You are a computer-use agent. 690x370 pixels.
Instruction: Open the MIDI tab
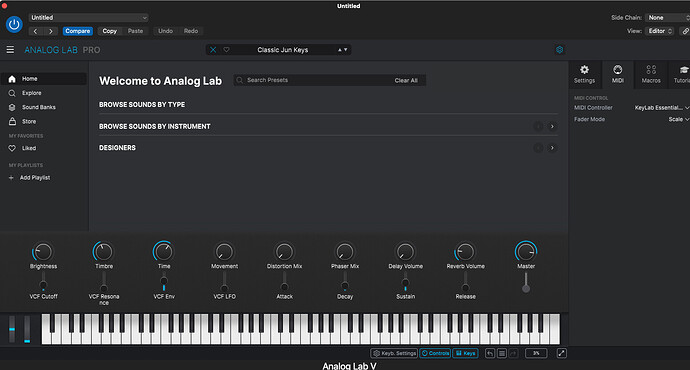(x=618, y=74)
